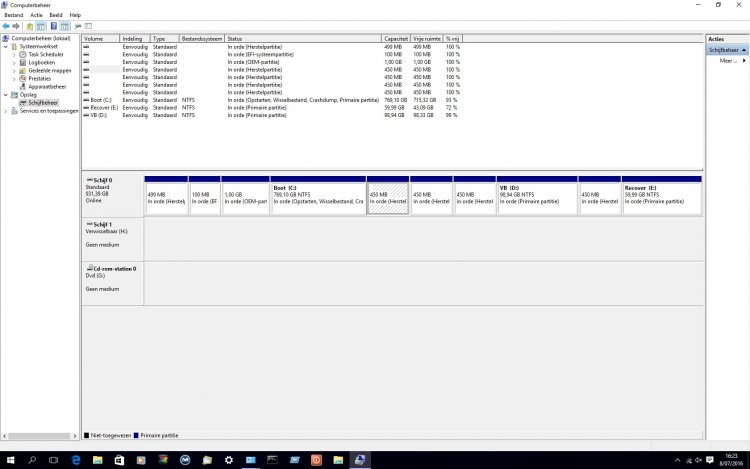This screenshot has width=750, height=469.
Task: Expand Services en toepassingen node
Action: point(6,111)
